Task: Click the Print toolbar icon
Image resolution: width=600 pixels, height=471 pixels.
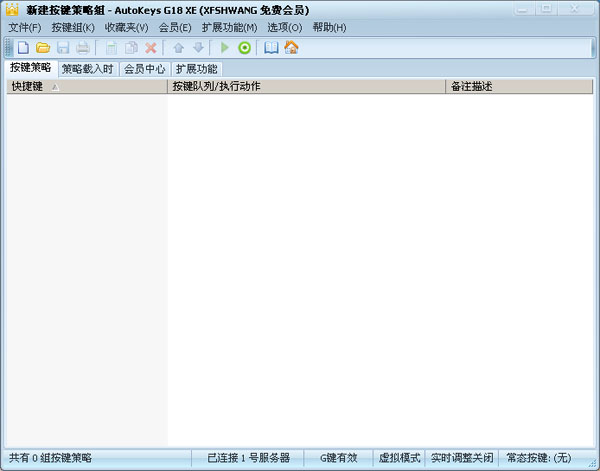Action: coord(83,48)
